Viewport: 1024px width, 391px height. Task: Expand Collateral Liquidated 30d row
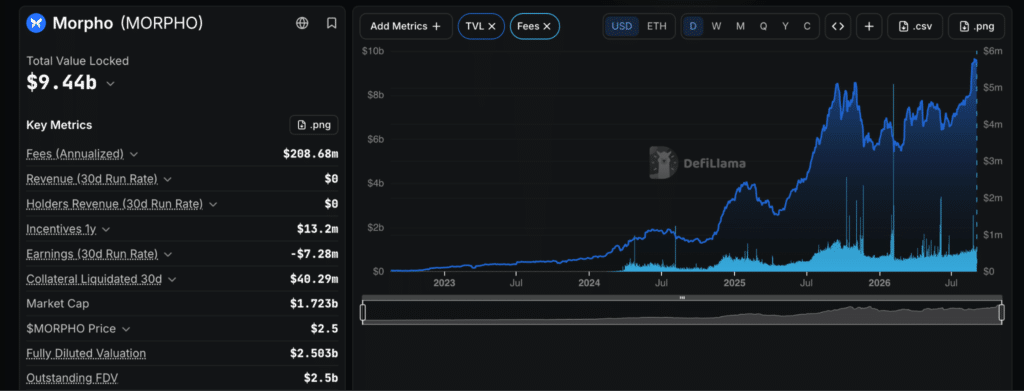172,279
